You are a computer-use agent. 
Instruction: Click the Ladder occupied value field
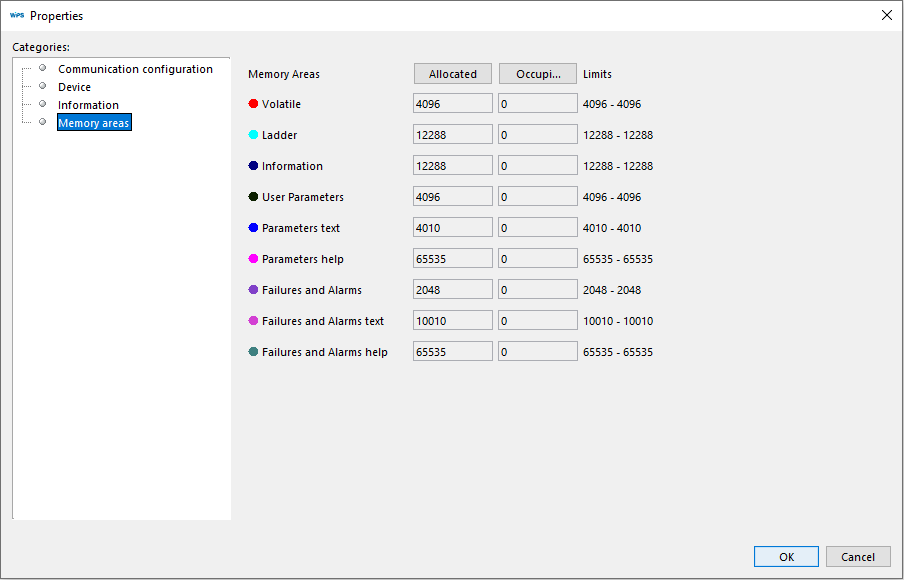point(537,134)
